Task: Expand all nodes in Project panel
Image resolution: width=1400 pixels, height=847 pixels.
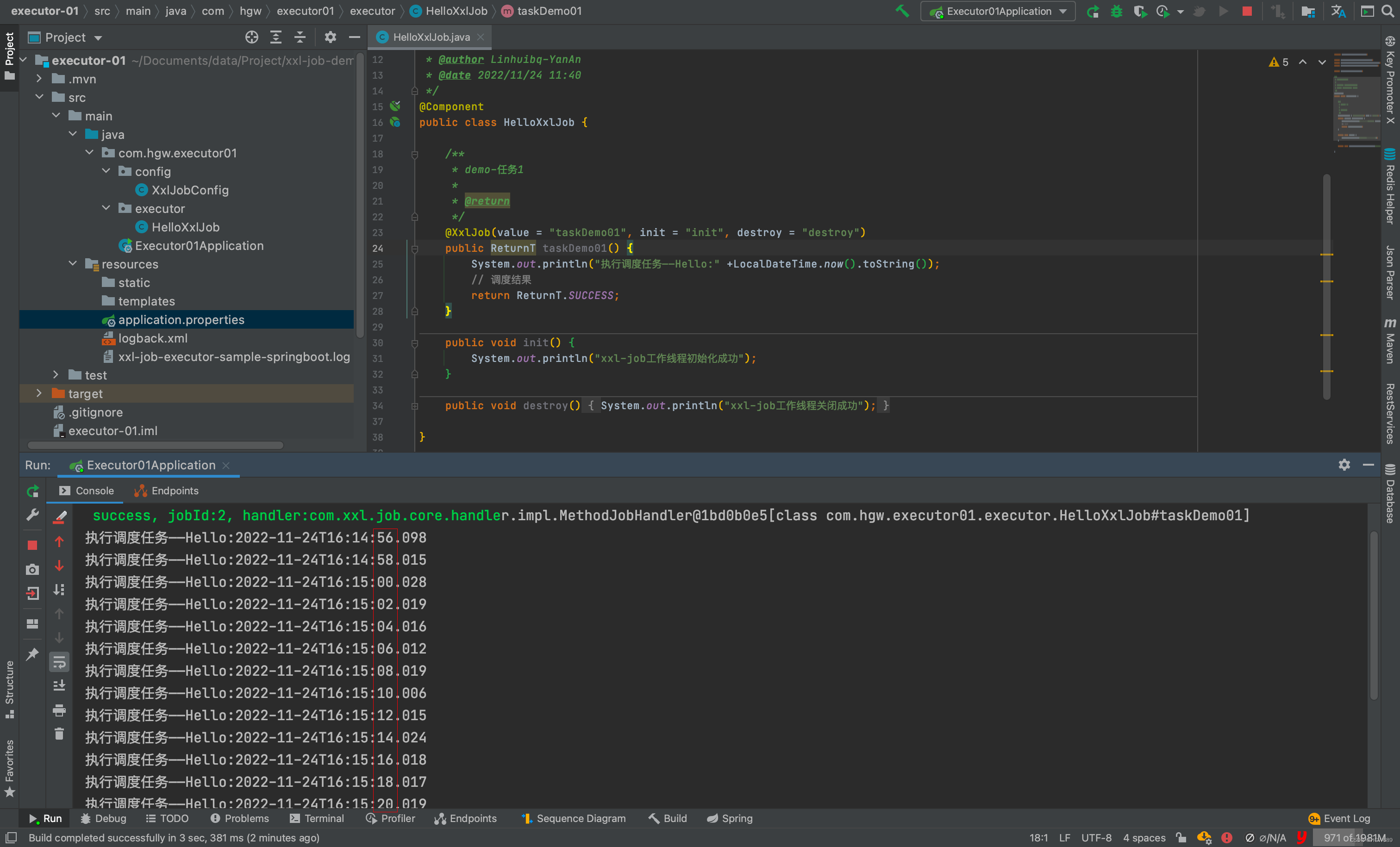Action: (x=275, y=37)
